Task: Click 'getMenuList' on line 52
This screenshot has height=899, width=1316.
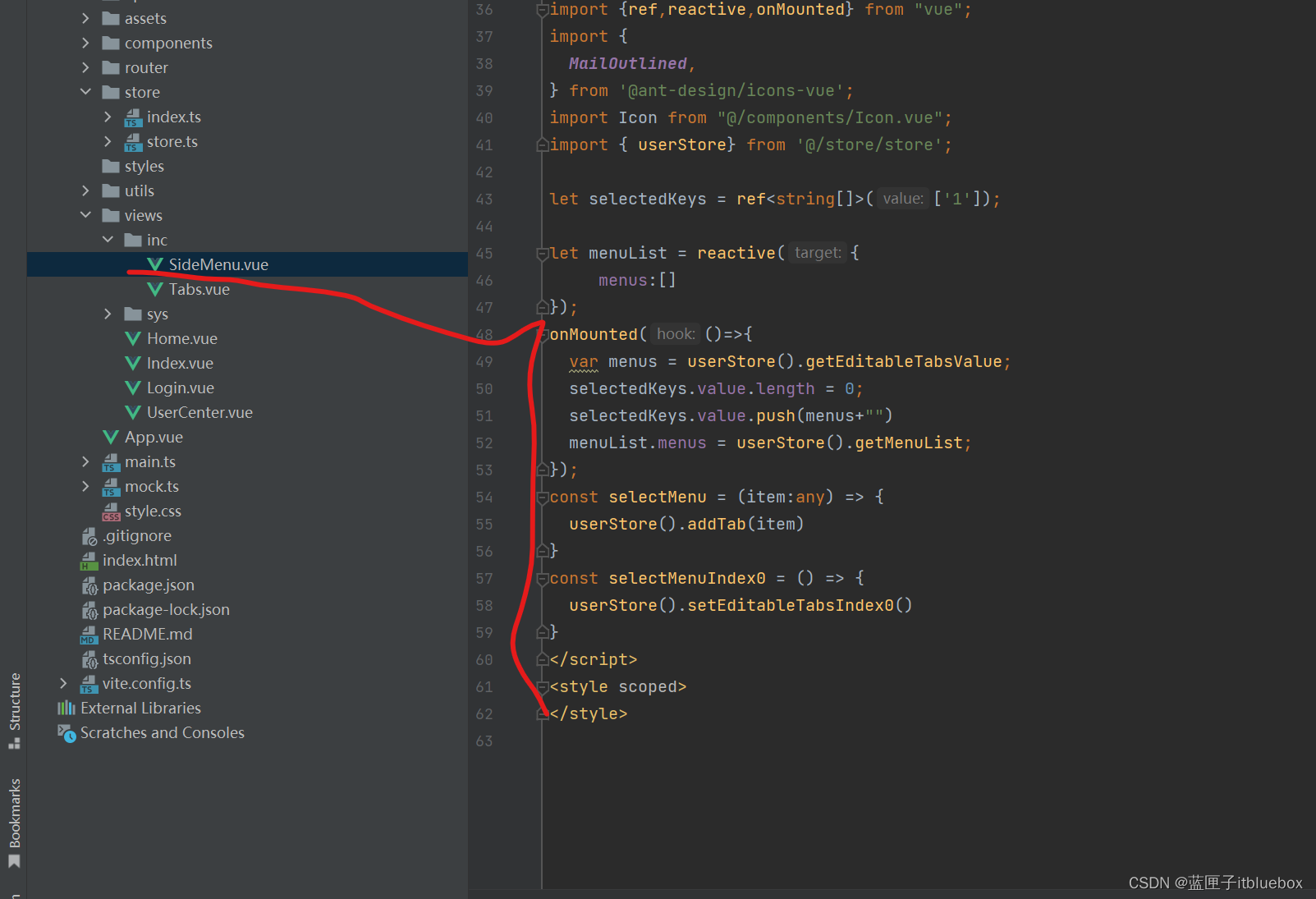Action: point(909,443)
